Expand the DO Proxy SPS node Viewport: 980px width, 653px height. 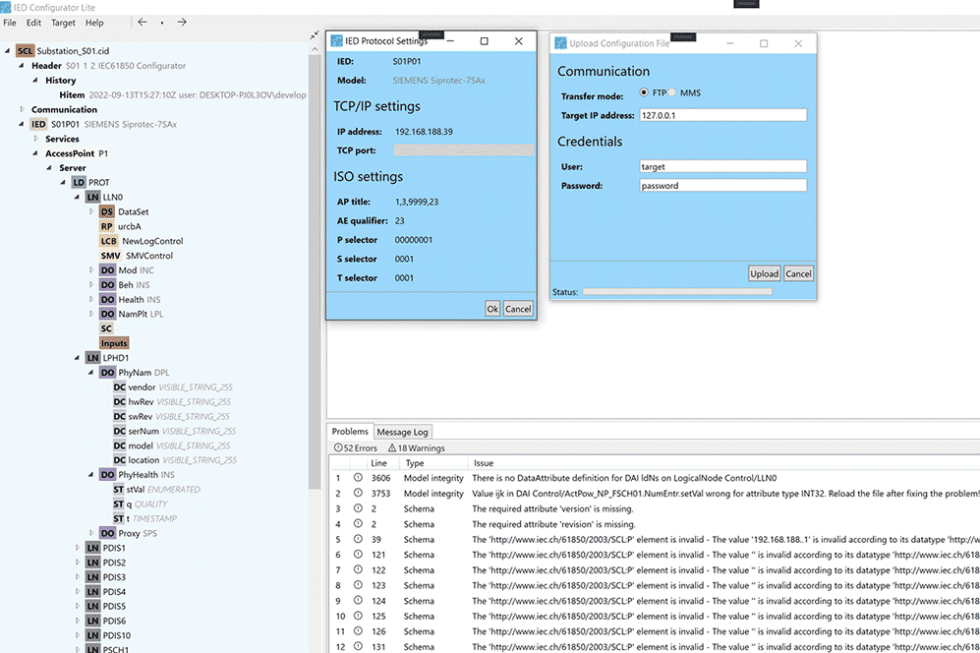click(93, 533)
